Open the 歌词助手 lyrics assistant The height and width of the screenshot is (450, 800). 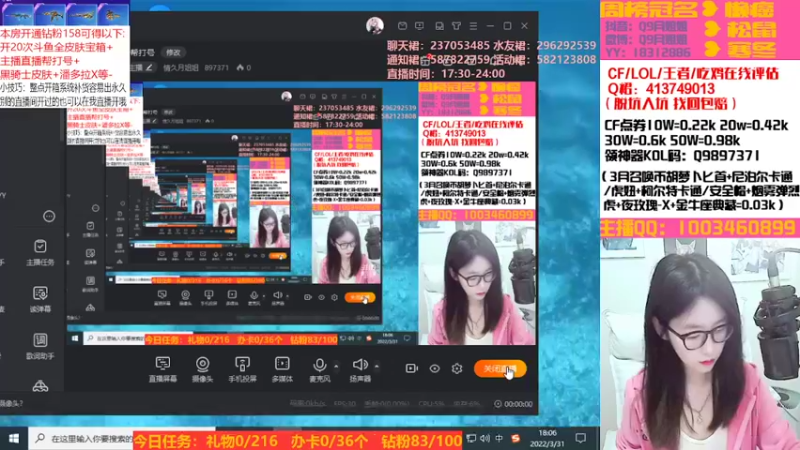(x=40, y=346)
